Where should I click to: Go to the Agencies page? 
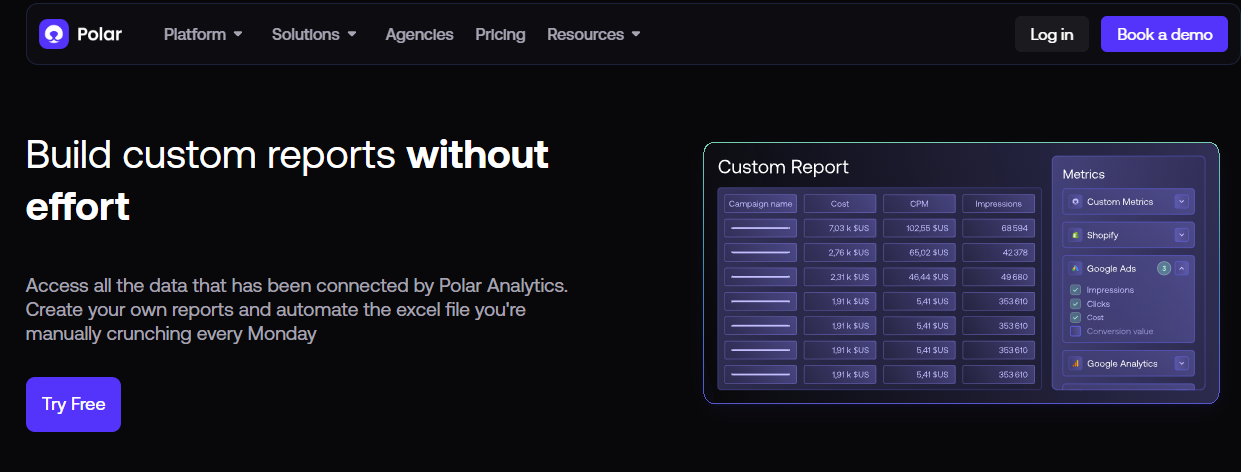click(419, 34)
